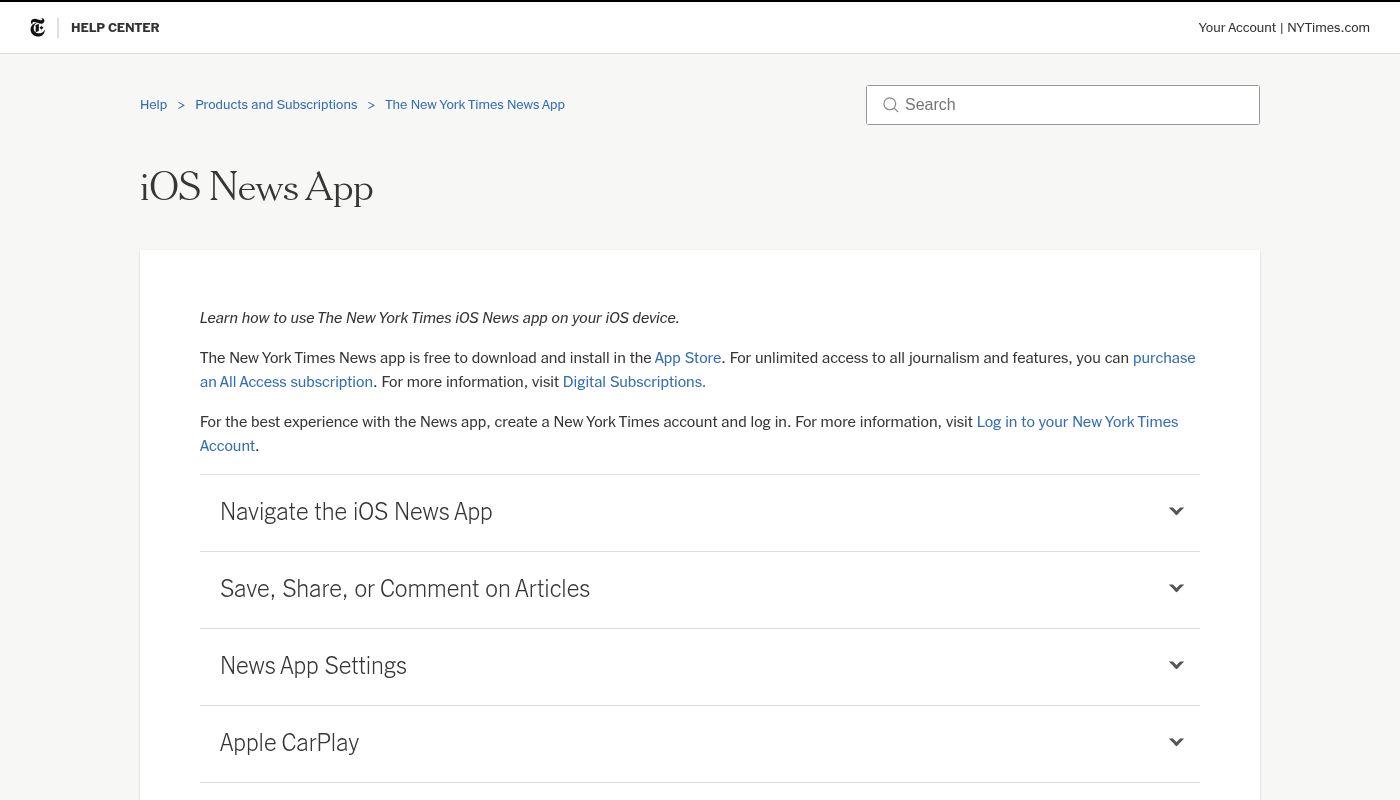
Task: Follow the App Store link
Action: point(687,358)
